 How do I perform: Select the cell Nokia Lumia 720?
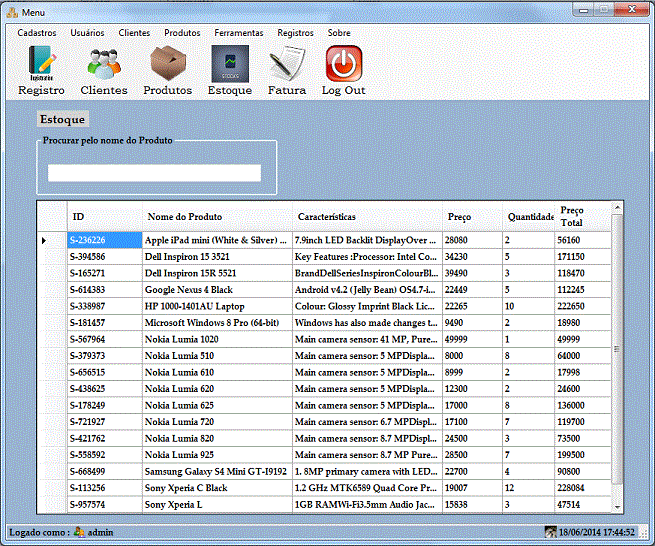click(217, 422)
